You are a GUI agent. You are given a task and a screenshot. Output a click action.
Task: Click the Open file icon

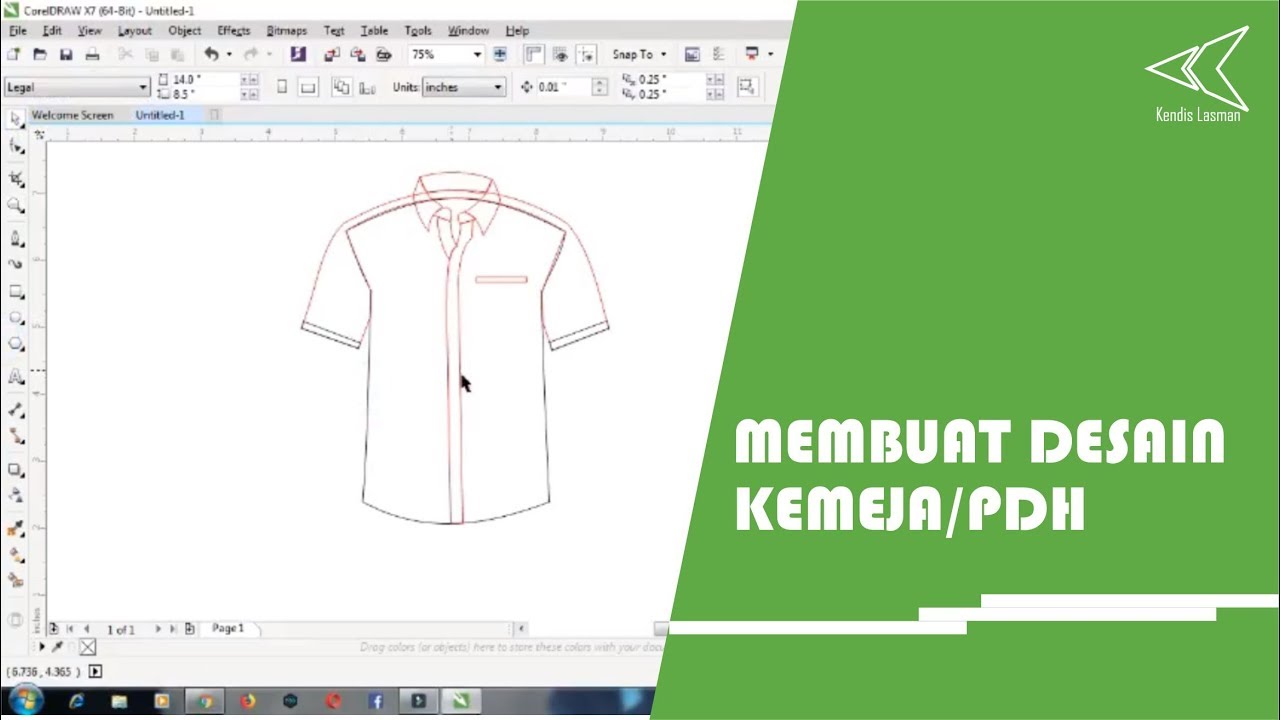40,54
